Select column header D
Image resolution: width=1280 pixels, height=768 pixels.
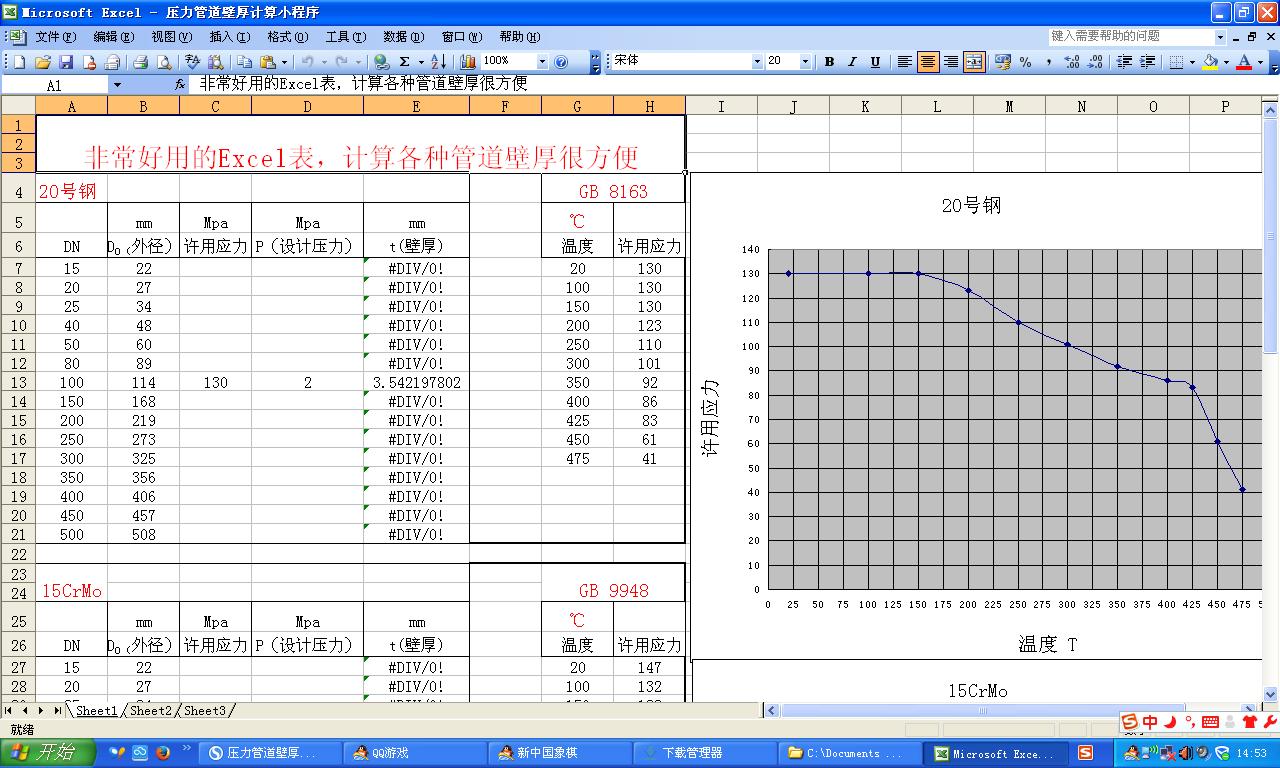pos(307,106)
